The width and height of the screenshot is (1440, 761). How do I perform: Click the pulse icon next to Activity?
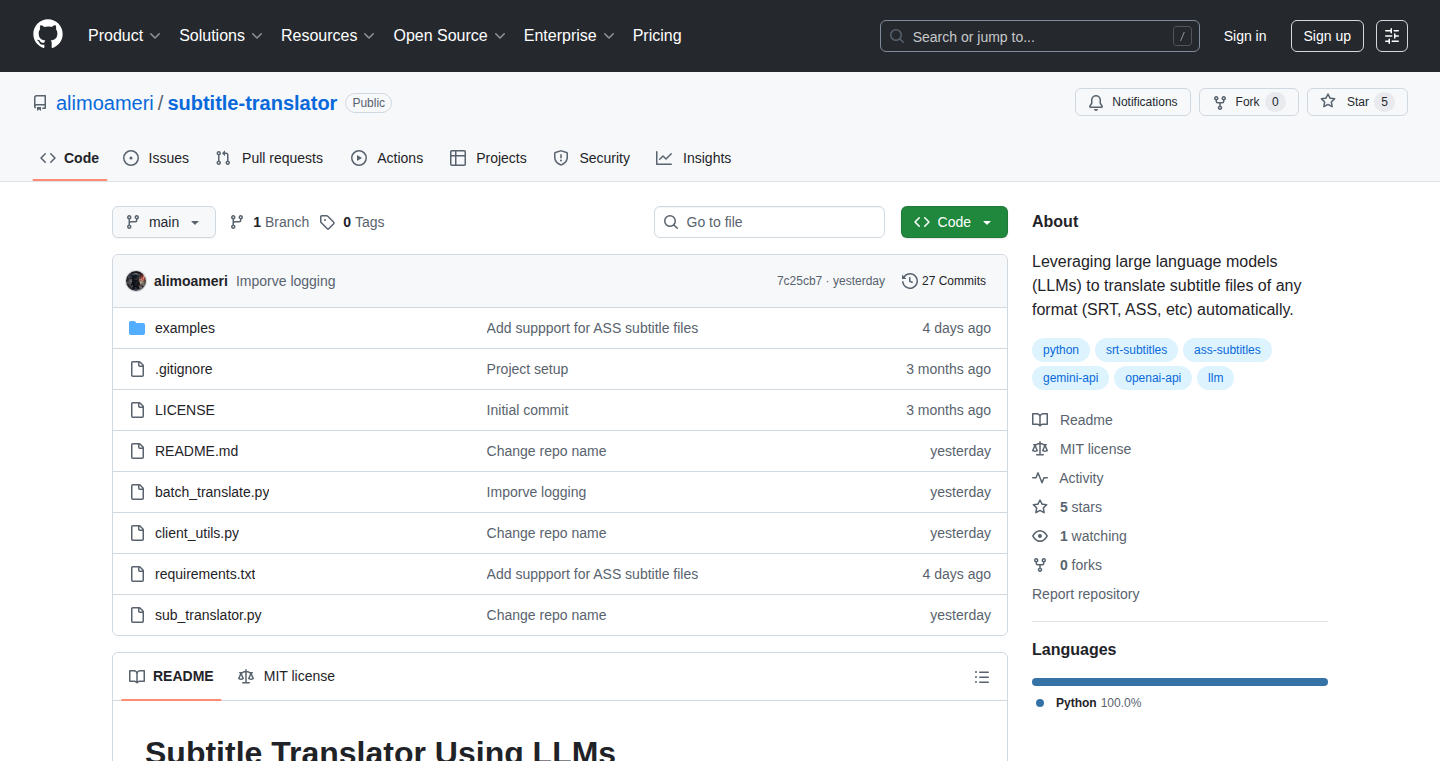pos(1040,478)
